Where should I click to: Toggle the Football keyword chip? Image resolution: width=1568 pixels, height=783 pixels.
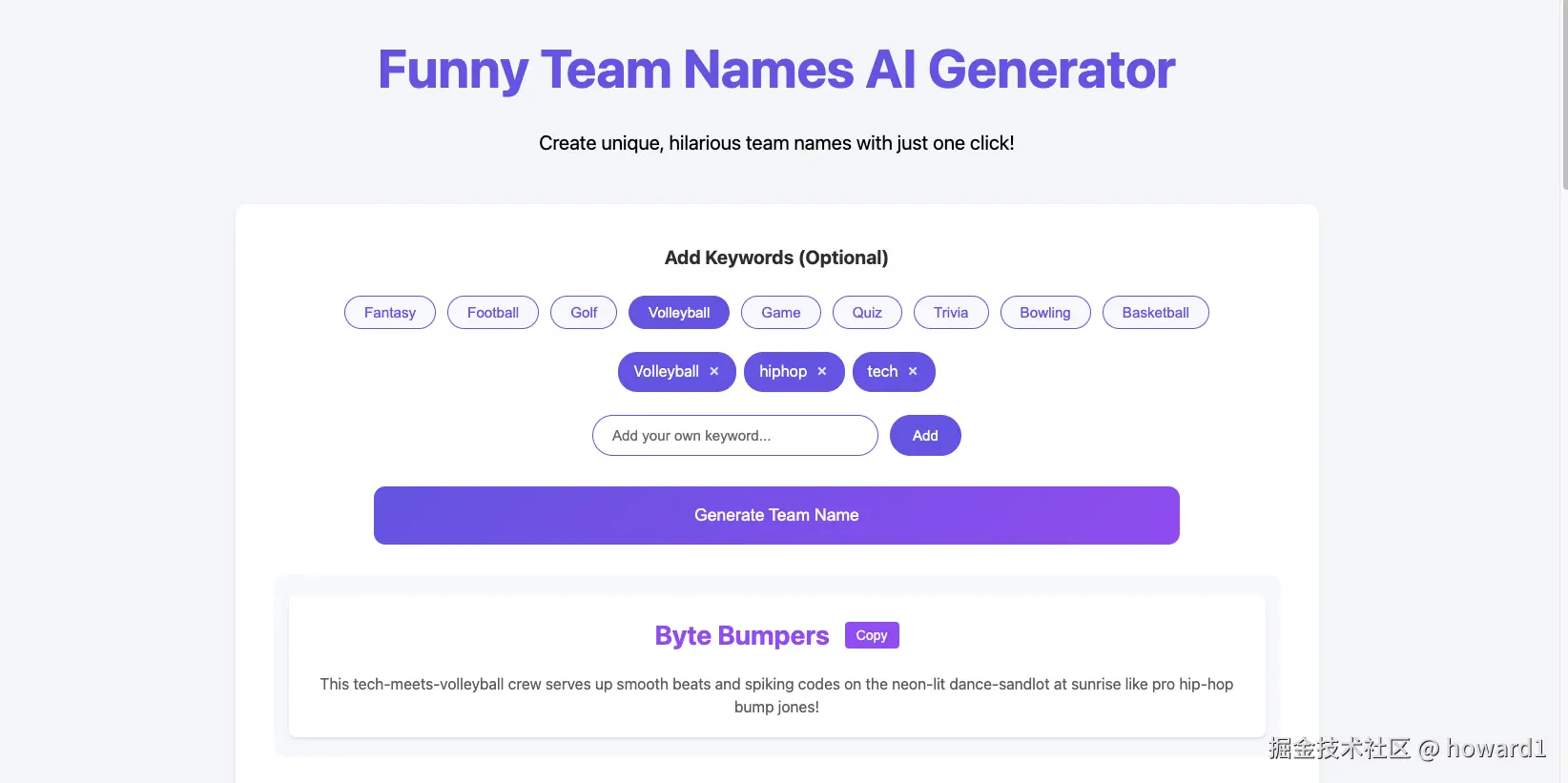click(493, 313)
